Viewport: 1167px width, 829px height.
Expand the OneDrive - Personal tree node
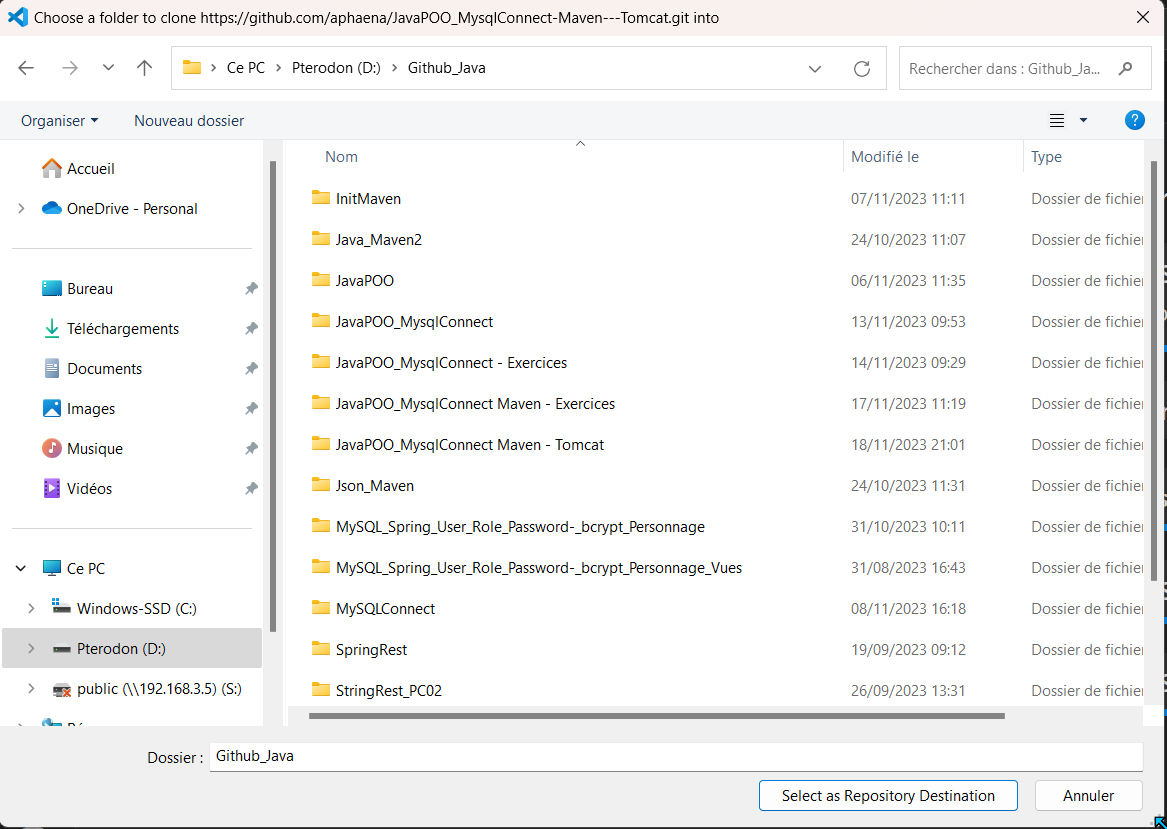coord(21,208)
